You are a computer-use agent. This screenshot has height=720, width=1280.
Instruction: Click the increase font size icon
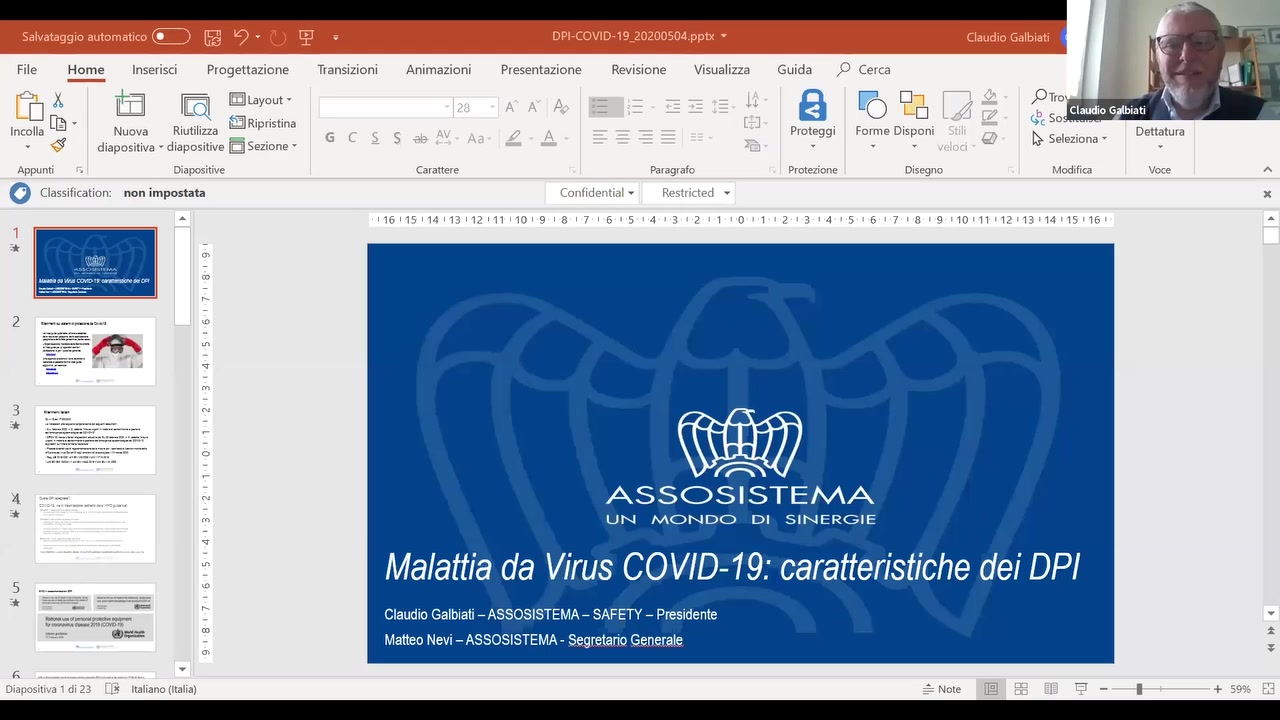pyautogui.click(x=511, y=107)
